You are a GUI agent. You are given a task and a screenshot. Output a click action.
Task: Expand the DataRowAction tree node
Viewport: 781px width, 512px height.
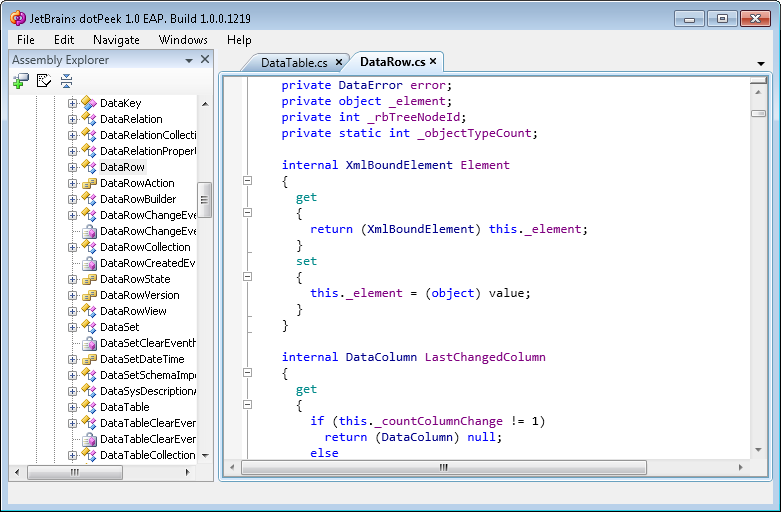tap(72, 183)
